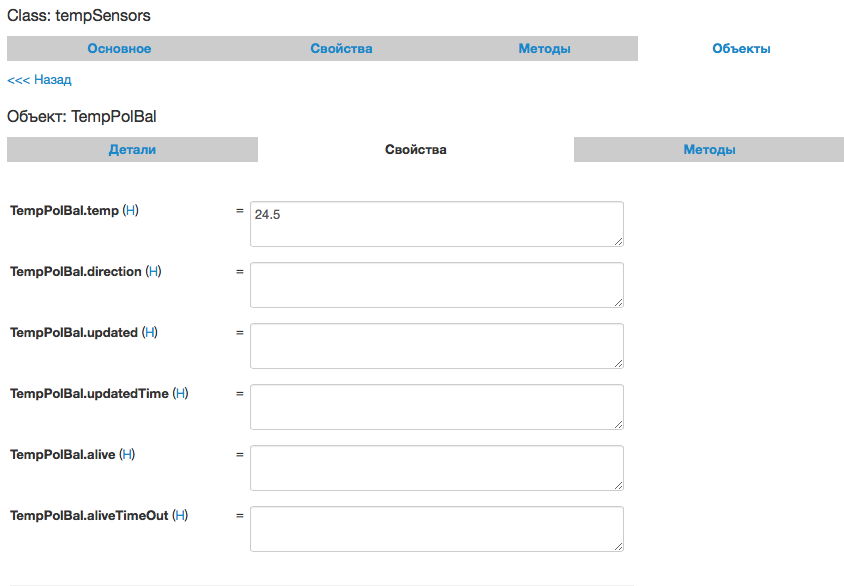Open the Основное class tab
This screenshot has width=844, height=586.
coord(119,49)
